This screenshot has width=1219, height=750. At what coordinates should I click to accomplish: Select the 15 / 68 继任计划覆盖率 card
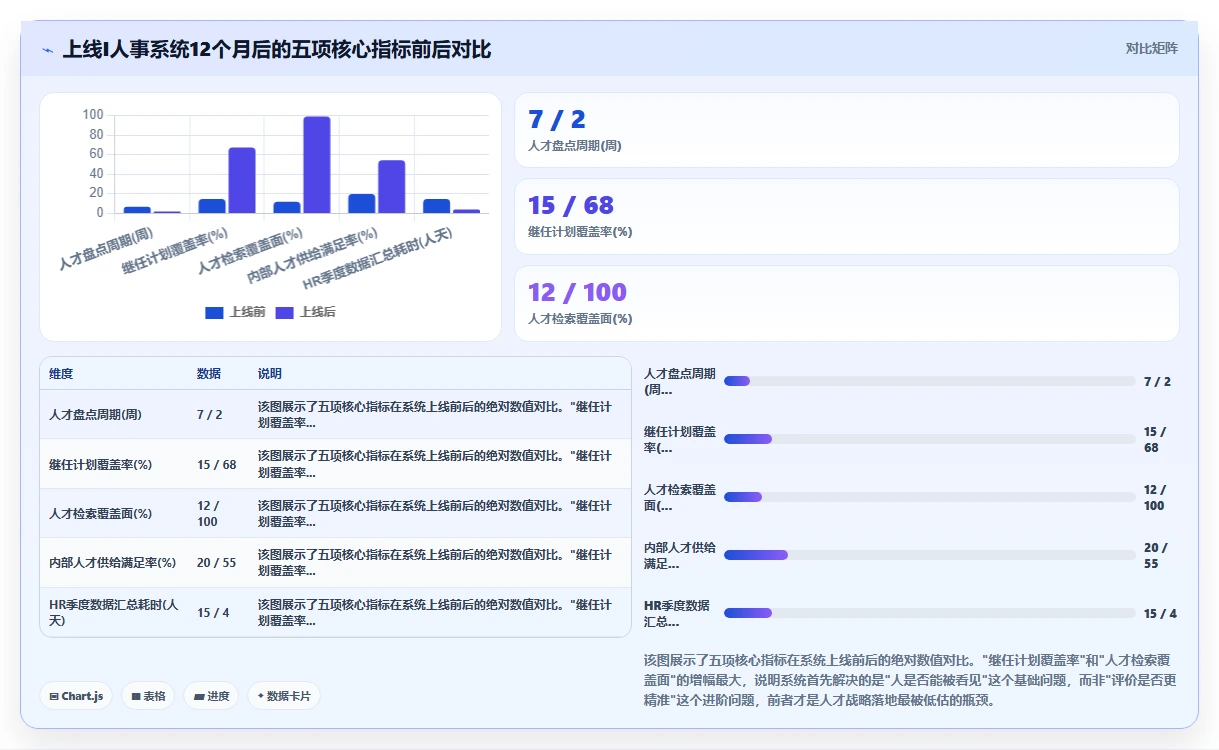[x=846, y=216]
